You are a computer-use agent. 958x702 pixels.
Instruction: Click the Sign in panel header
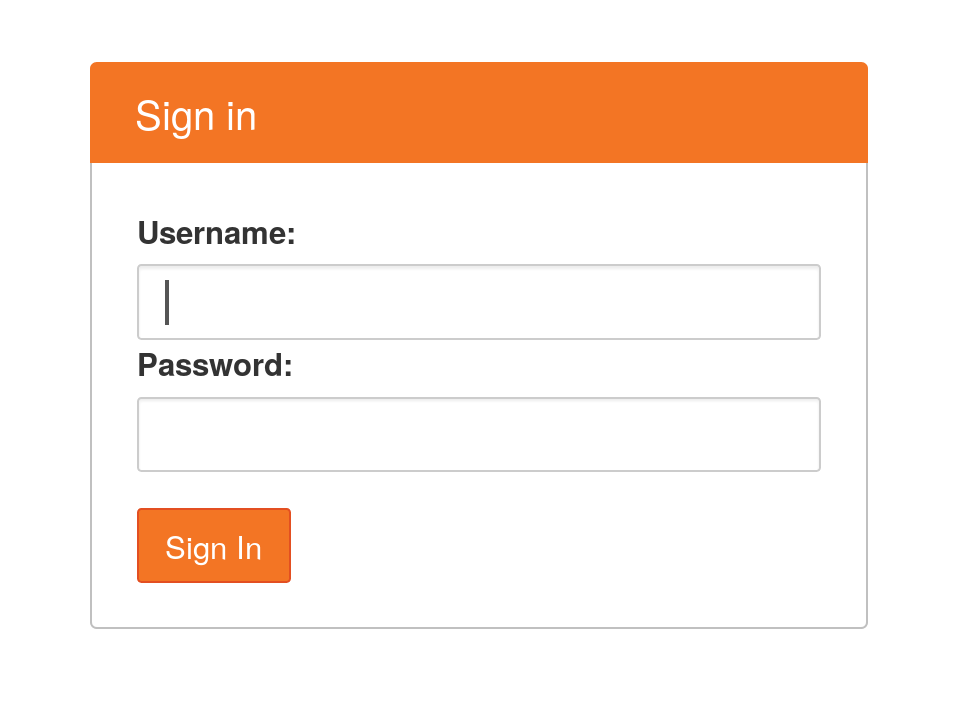pos(478,111)
